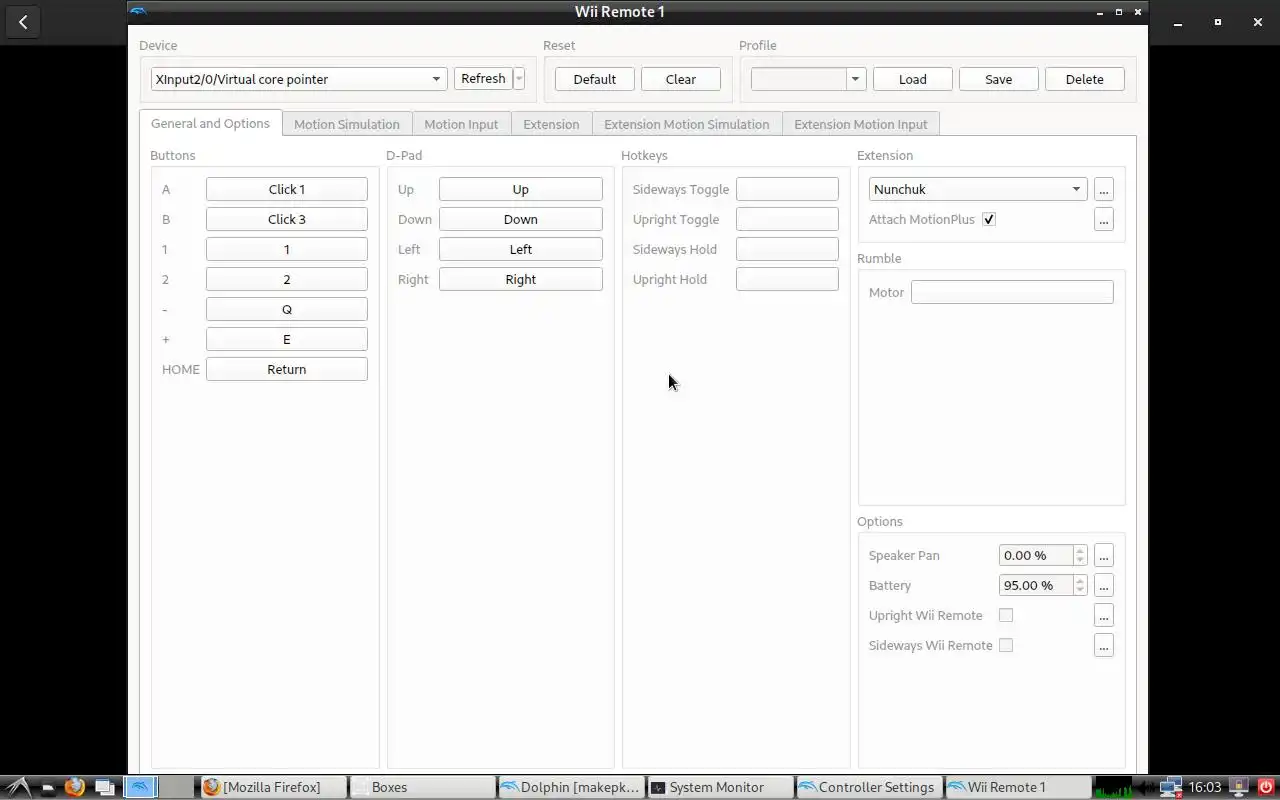Viewport: 1280px width, 800px height.
Task: Open the Nunchuk extension dropdown
Action: tap(978, 189)
